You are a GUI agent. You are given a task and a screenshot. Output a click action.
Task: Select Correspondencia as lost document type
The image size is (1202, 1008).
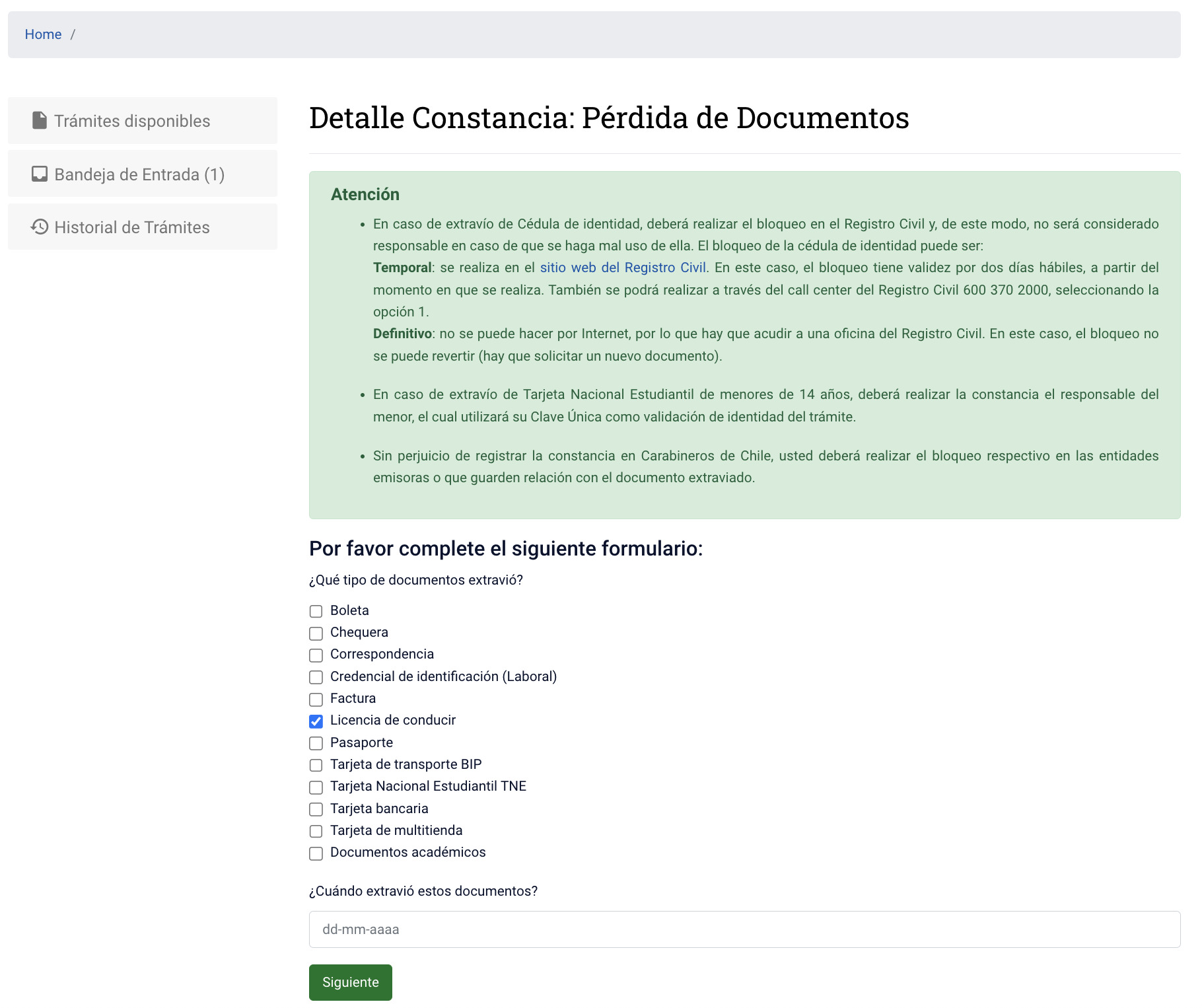pos(315,655)
